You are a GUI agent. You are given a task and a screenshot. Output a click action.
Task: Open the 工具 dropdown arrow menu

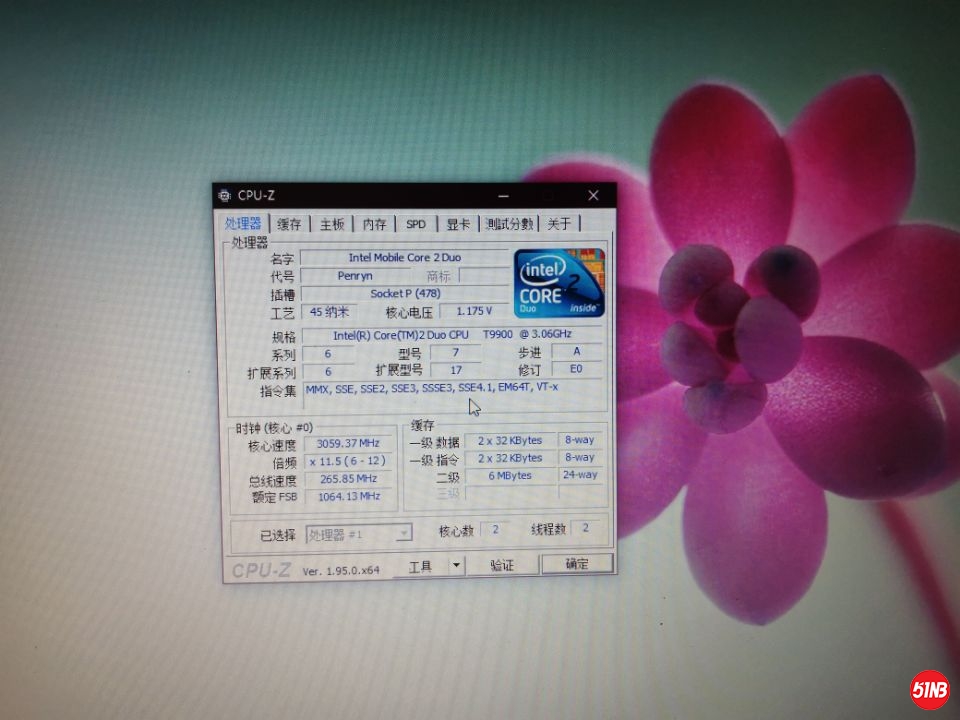pyautogui.click(x=456, y=565)
